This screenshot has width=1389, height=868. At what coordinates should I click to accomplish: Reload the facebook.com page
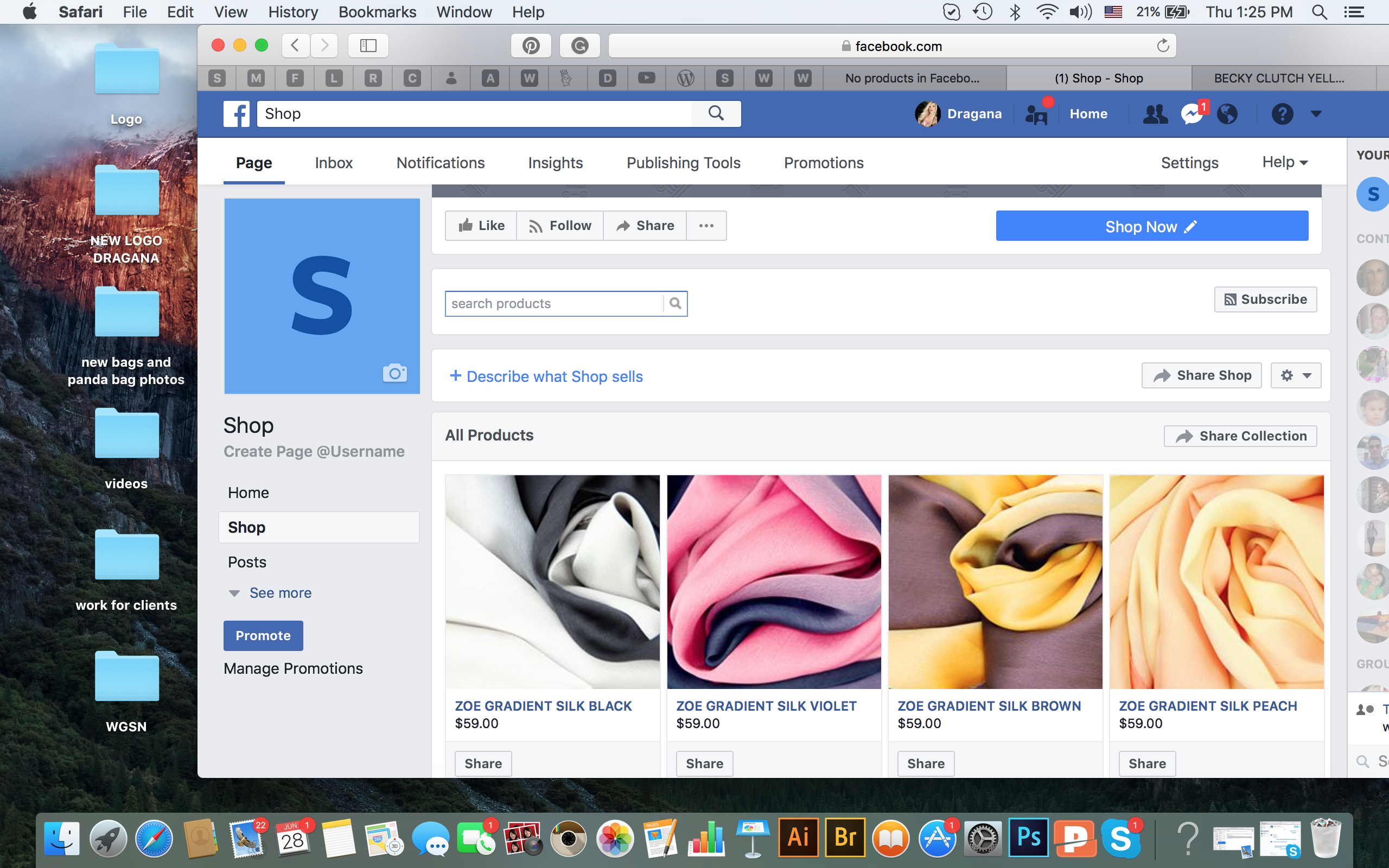(1163, 46)
